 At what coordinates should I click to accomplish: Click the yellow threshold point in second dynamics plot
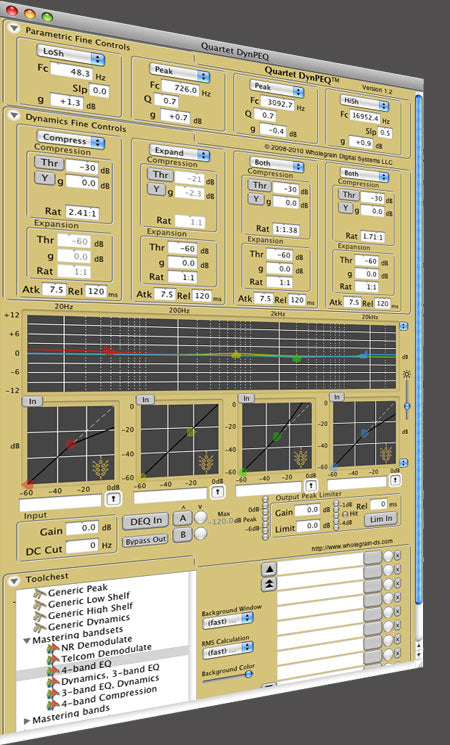pos(191,431)
